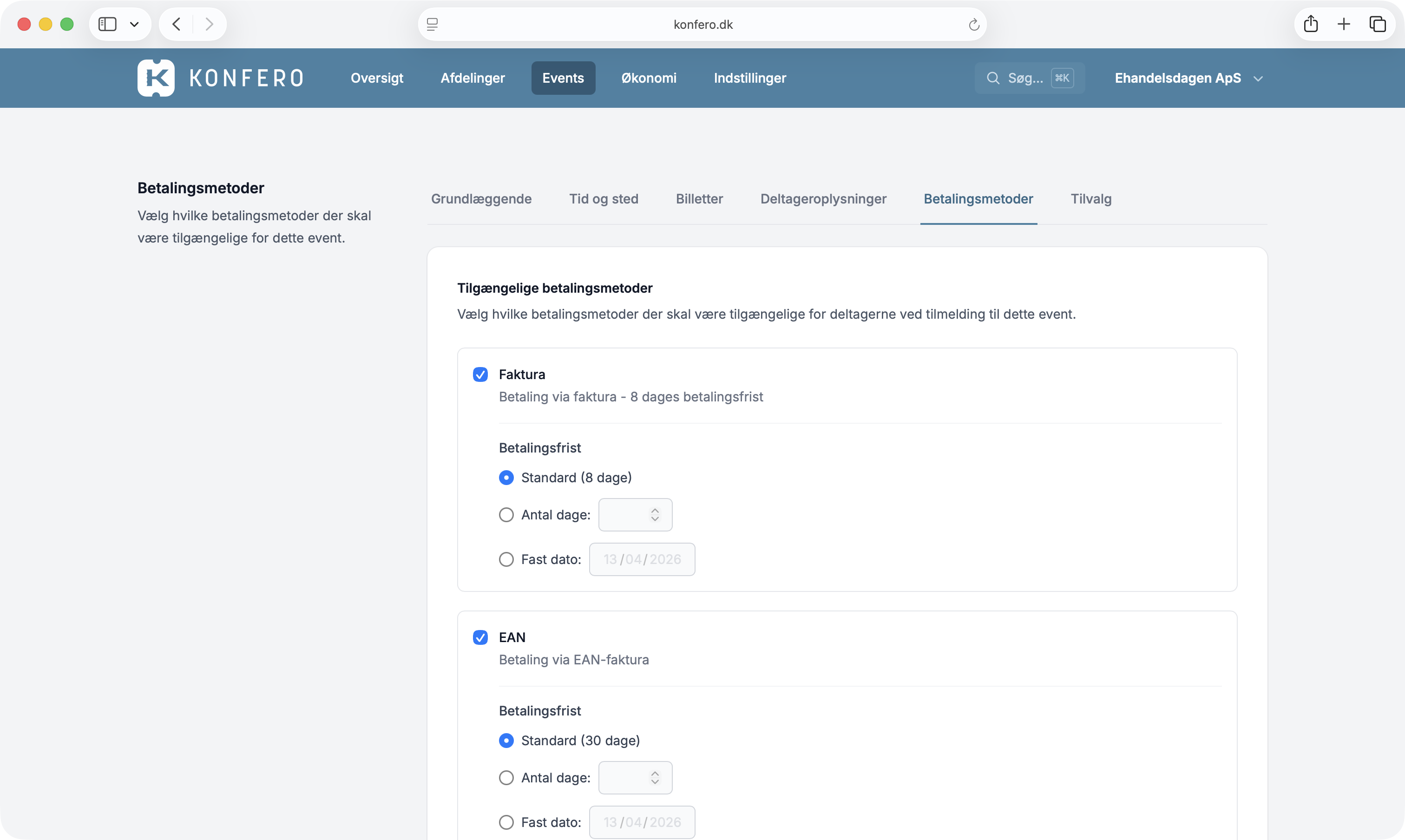Open search with the magnifying glass icon

pyautogui.click(x=993, y=78)
